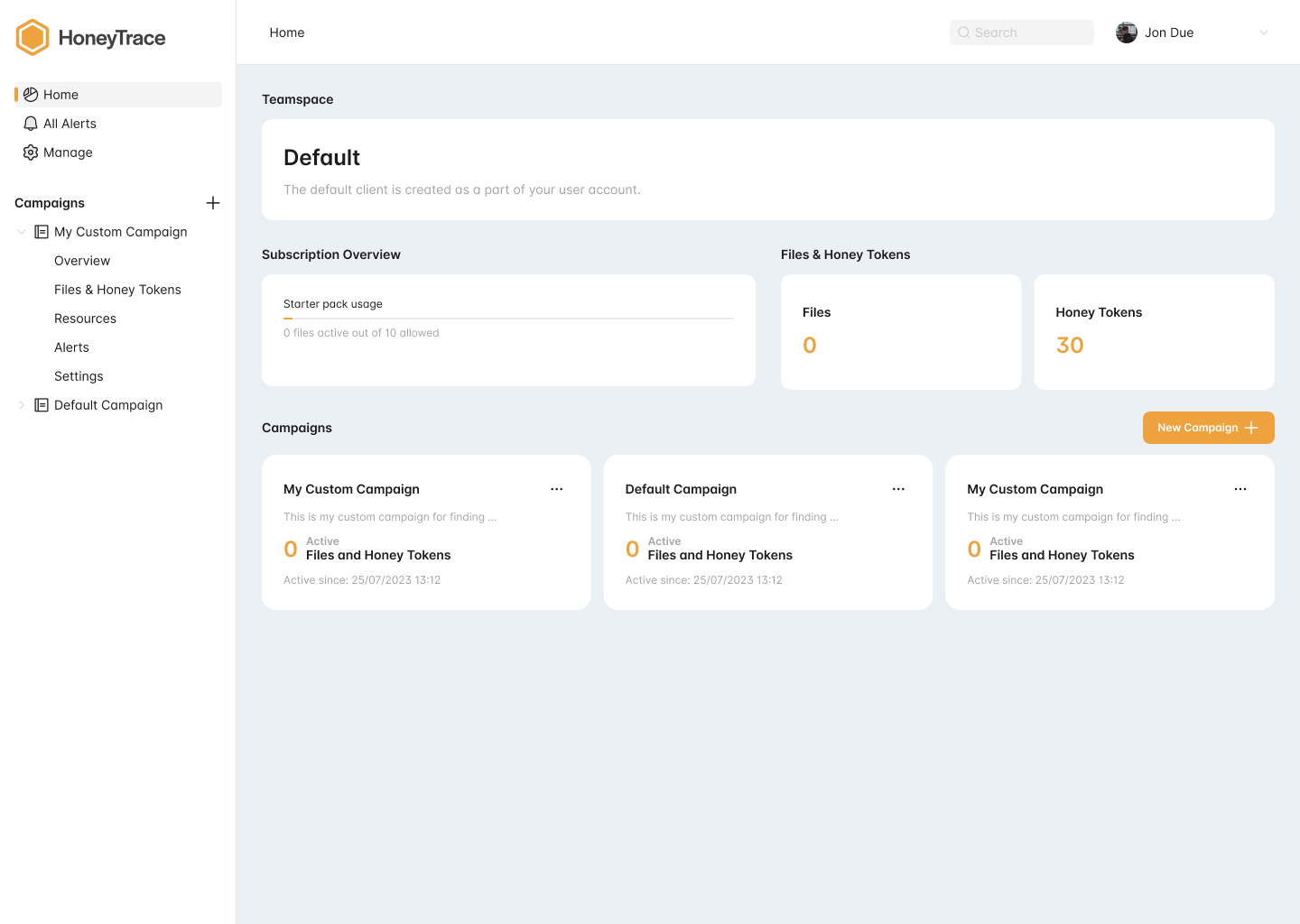Click the New Campaign button
The width and height of the screenshot is (1300, 924).
point(1208,428)
